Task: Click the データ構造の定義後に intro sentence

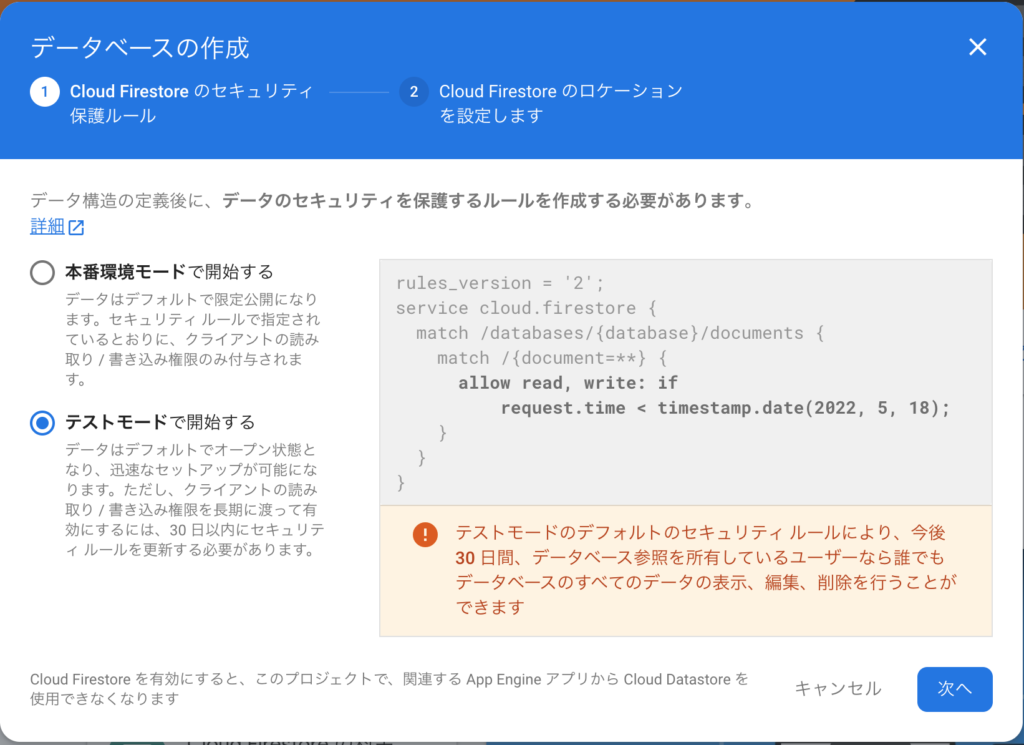Action: point(392,200)
